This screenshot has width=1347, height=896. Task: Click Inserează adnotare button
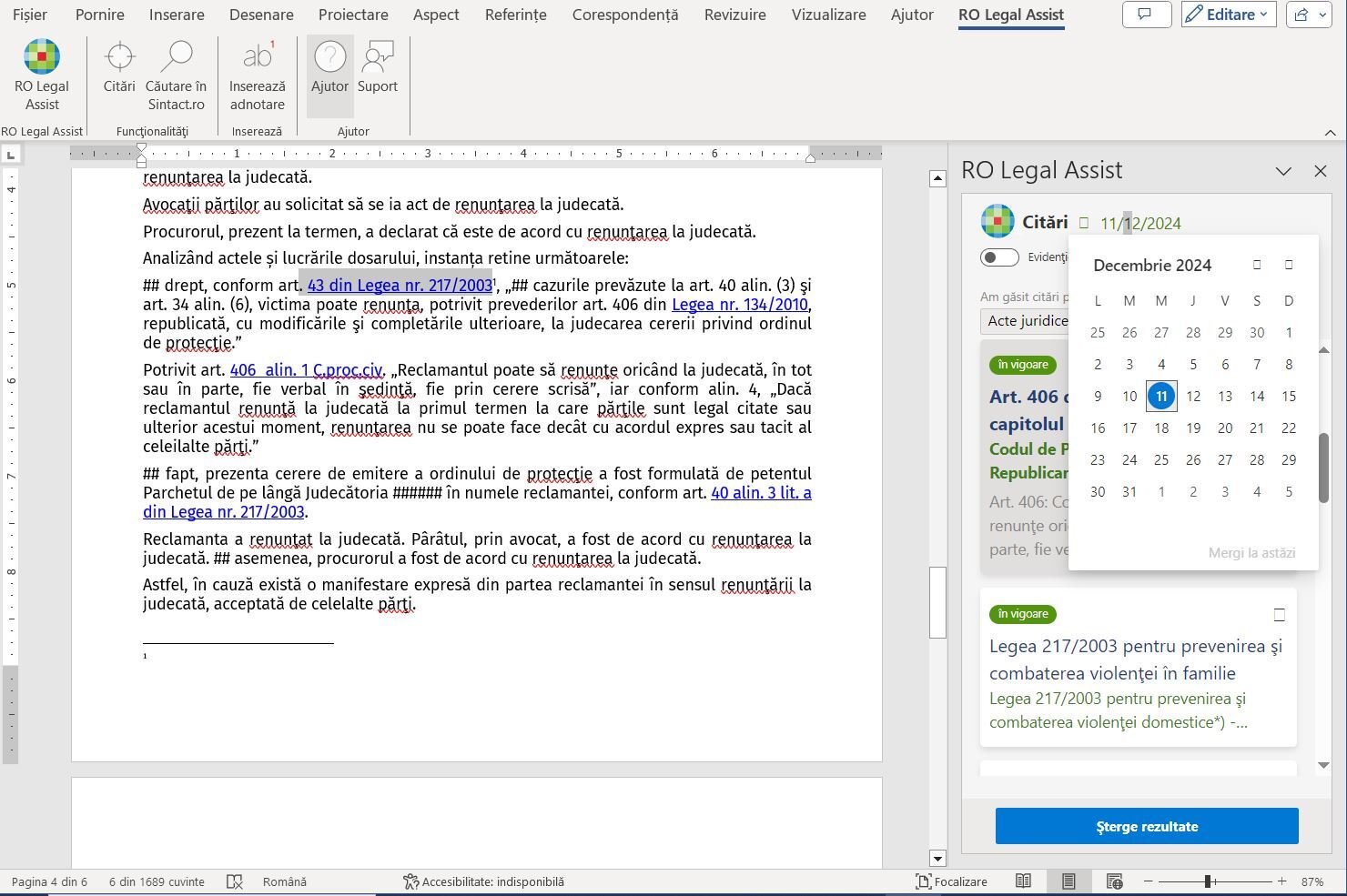257,76
